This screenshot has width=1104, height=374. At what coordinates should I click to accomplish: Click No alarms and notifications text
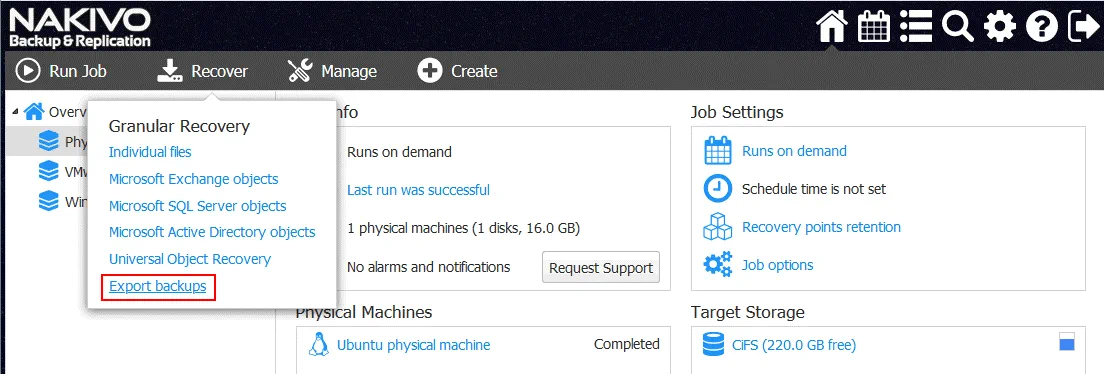429,267
